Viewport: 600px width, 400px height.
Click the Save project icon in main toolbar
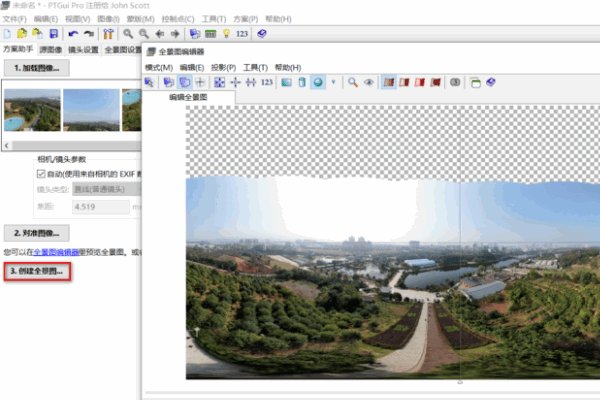coord(54,34)
